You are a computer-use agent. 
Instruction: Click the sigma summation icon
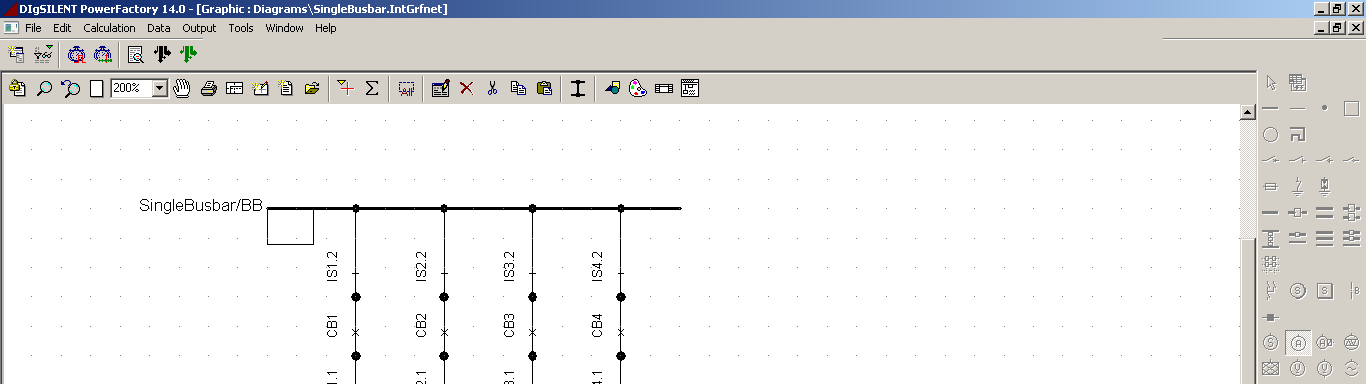(x=372, y=88)
